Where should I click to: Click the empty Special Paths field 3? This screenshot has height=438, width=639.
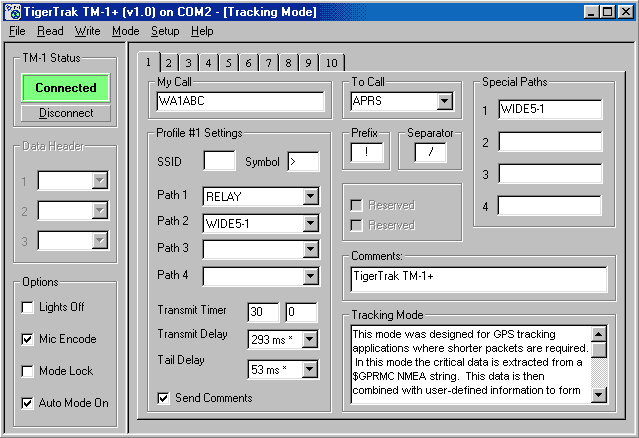coord(550,174)
